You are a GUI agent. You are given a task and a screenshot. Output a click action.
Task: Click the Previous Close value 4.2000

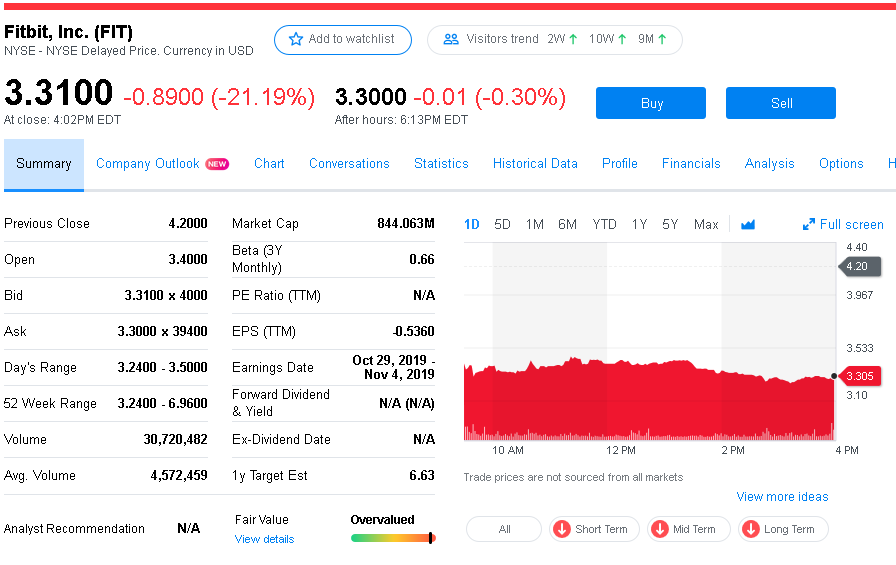click(187, 224)
